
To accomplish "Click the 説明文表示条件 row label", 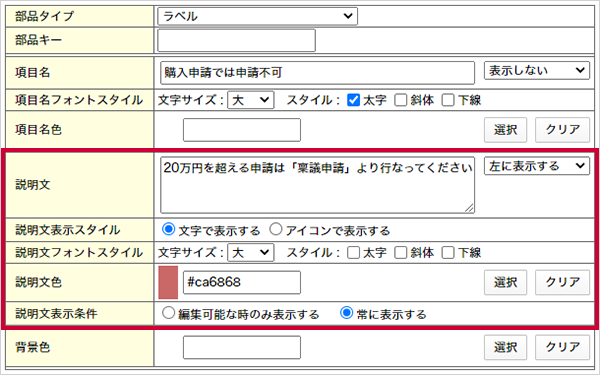I will tap(56, 313).
